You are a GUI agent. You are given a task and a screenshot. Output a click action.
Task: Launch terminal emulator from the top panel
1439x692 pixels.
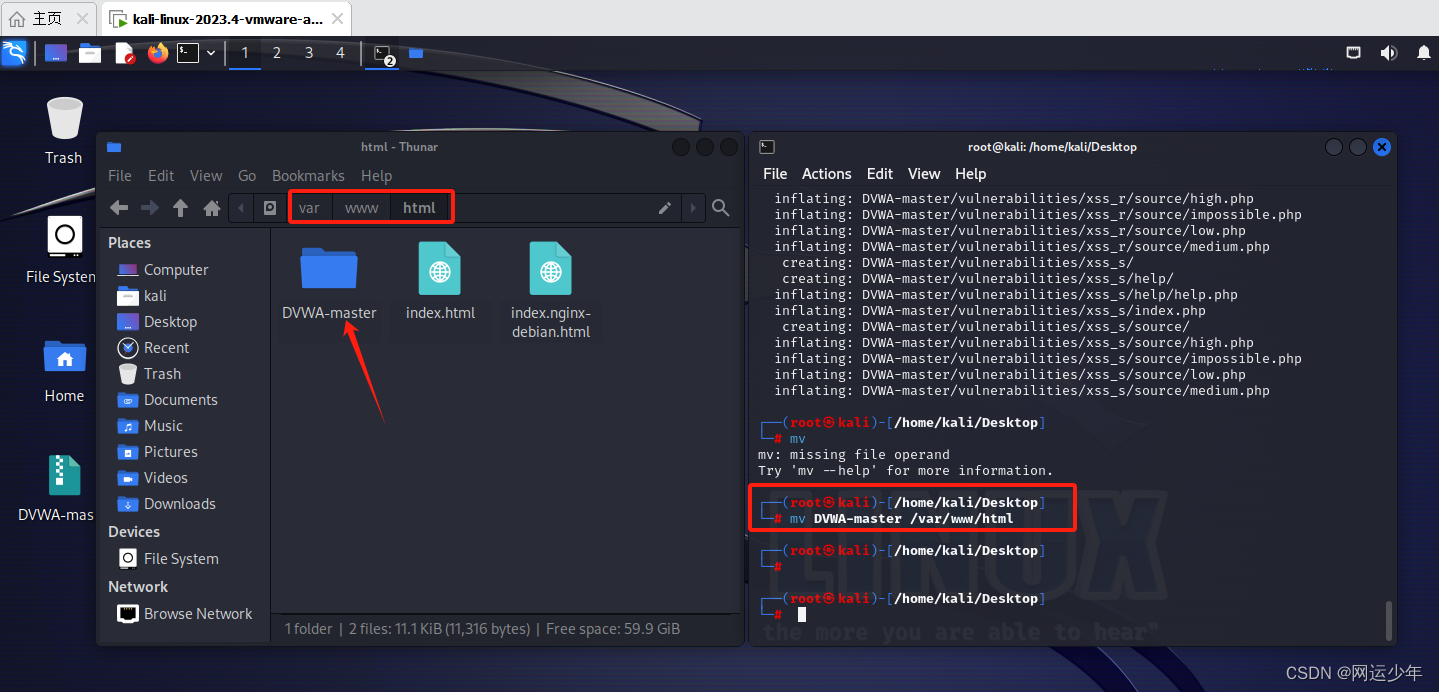click(188, 53)
